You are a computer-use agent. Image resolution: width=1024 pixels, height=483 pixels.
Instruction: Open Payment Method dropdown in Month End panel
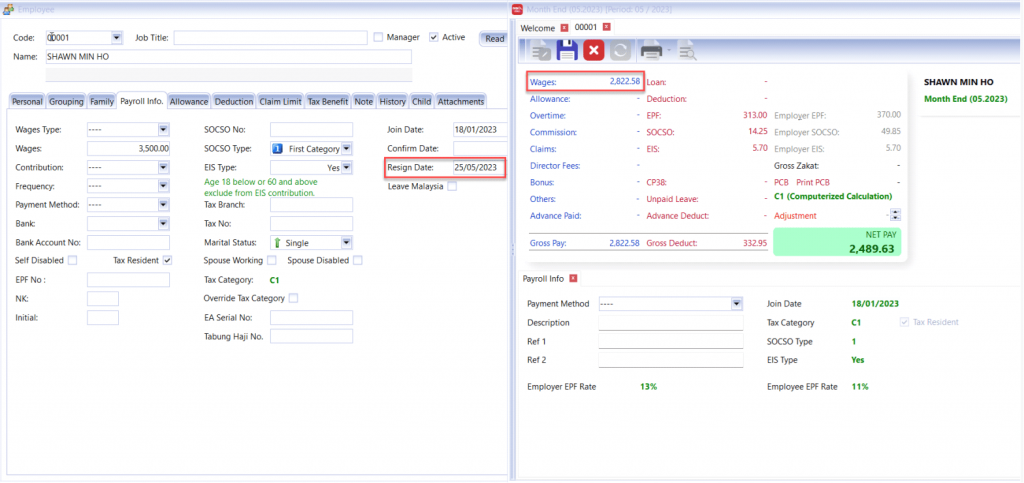[x=737, y=304]
